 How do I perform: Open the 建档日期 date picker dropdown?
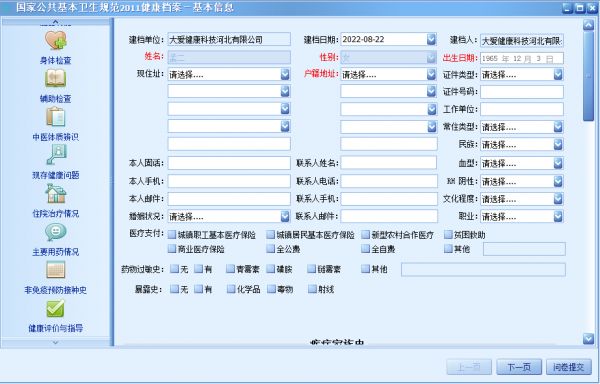431,39
